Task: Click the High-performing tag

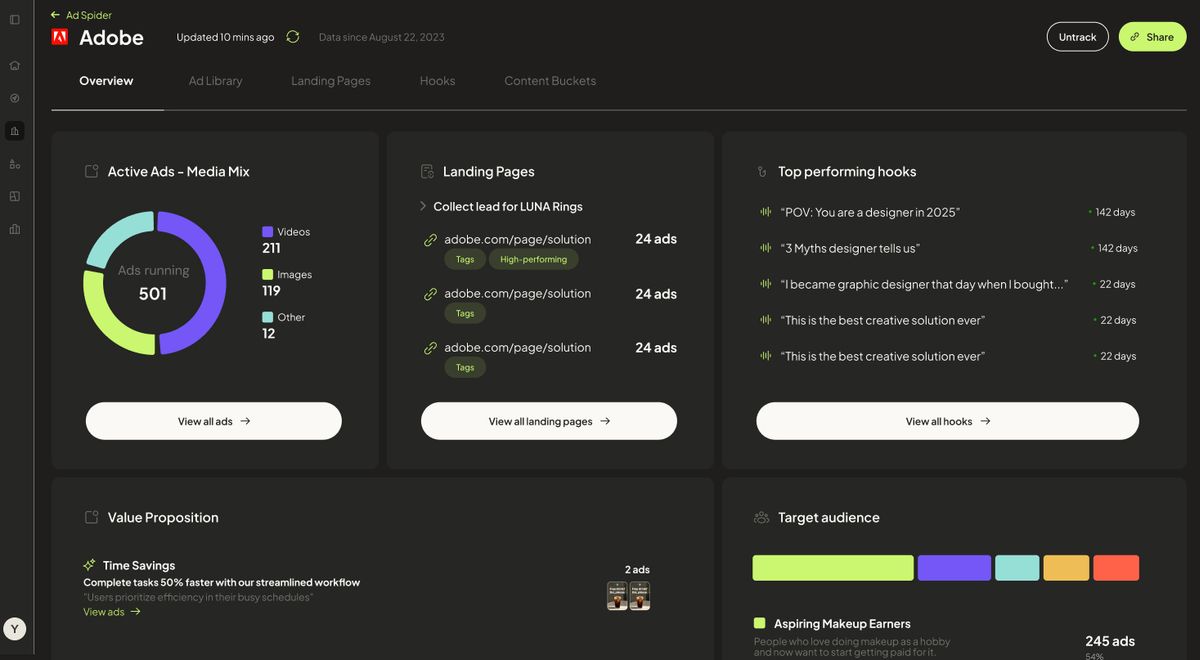Action: coord(534,259)
